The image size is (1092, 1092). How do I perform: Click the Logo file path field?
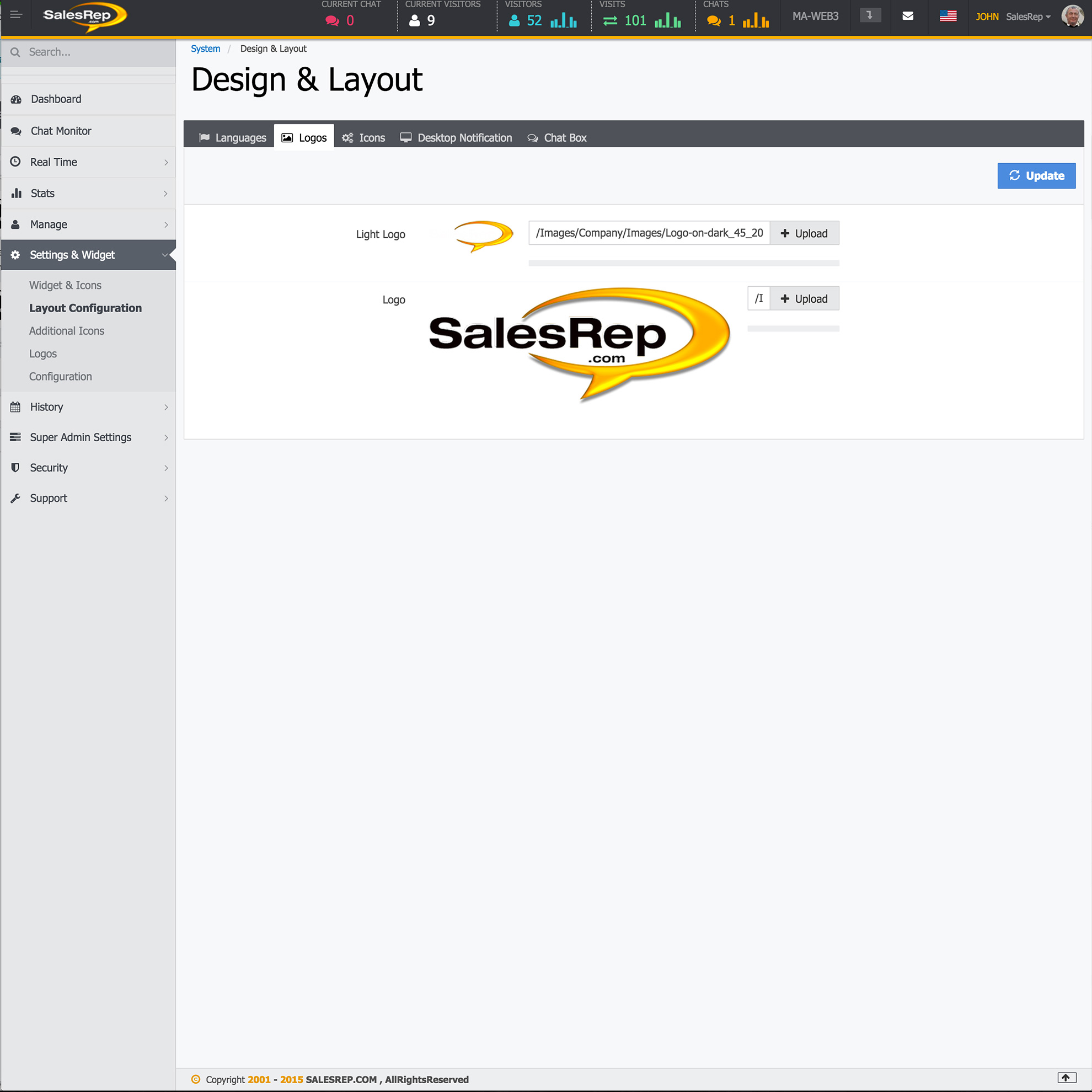point(758,298)
